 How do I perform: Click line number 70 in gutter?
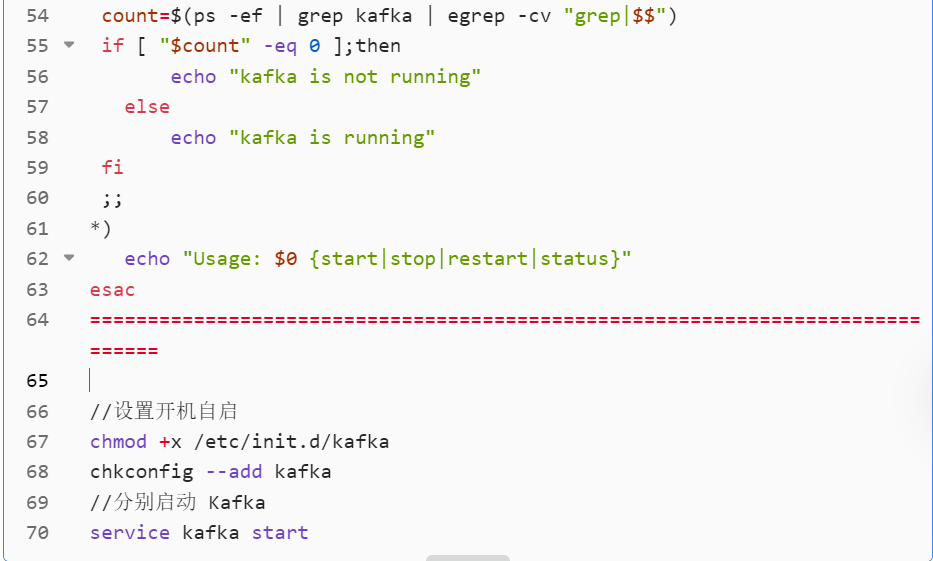[37, 532]
